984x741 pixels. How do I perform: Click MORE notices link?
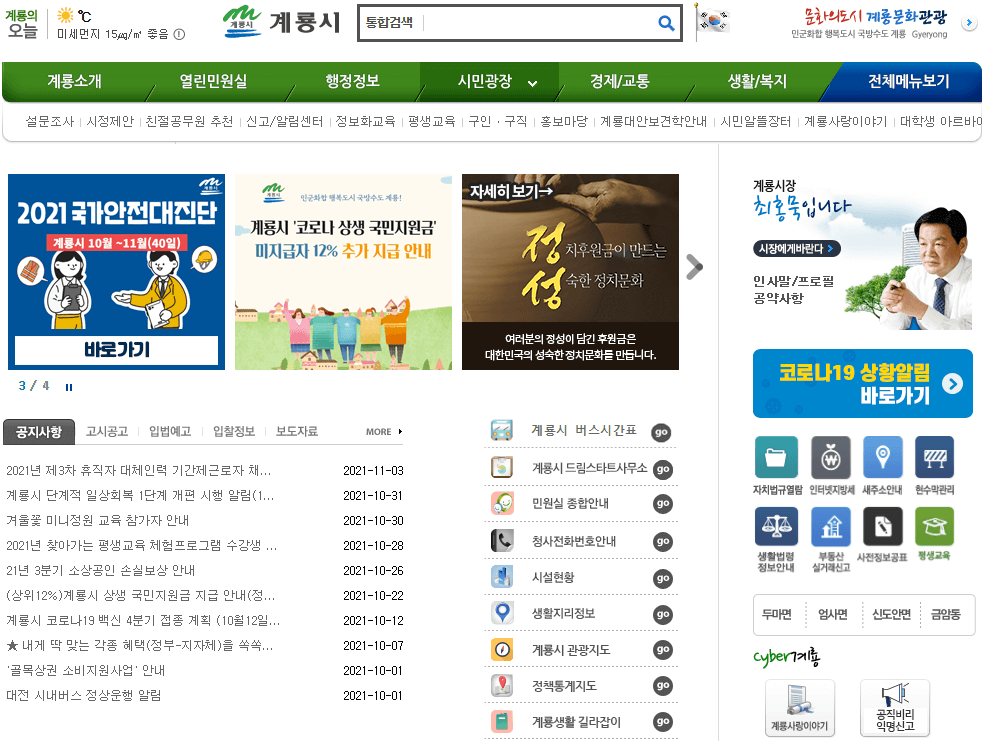coord(383,432)
